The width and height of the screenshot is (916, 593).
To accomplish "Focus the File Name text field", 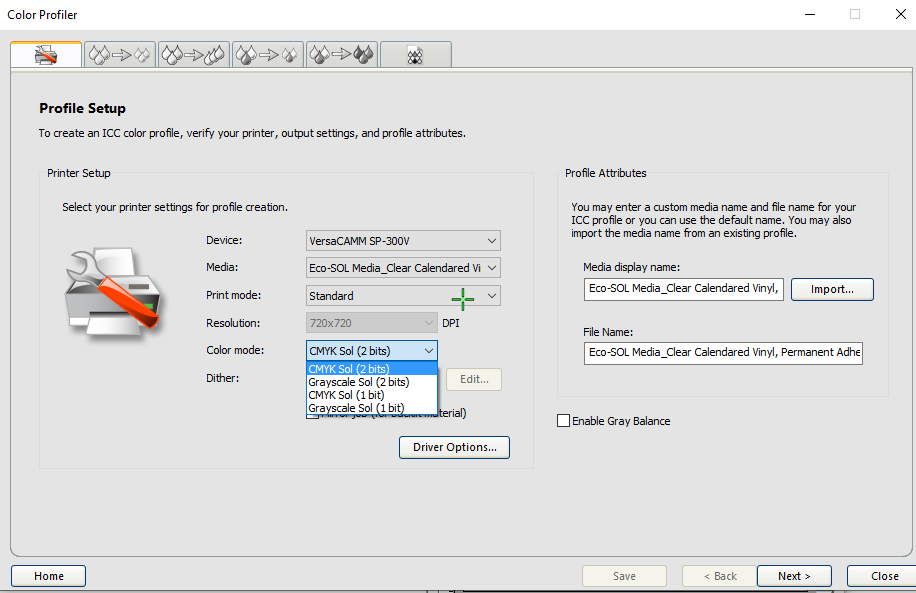I will (723, 353).
